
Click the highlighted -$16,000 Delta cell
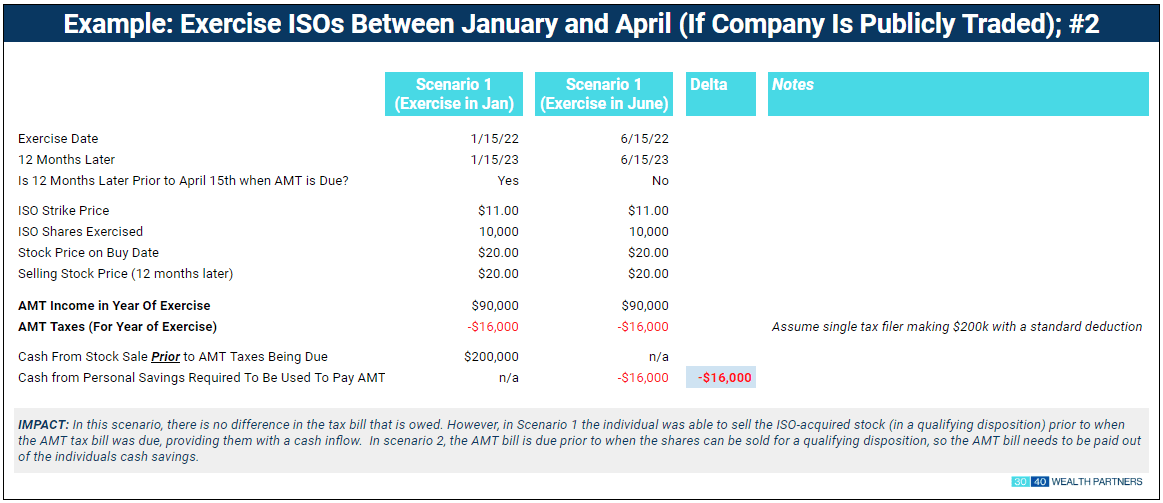pyautogui.click(x=721, y=377)
